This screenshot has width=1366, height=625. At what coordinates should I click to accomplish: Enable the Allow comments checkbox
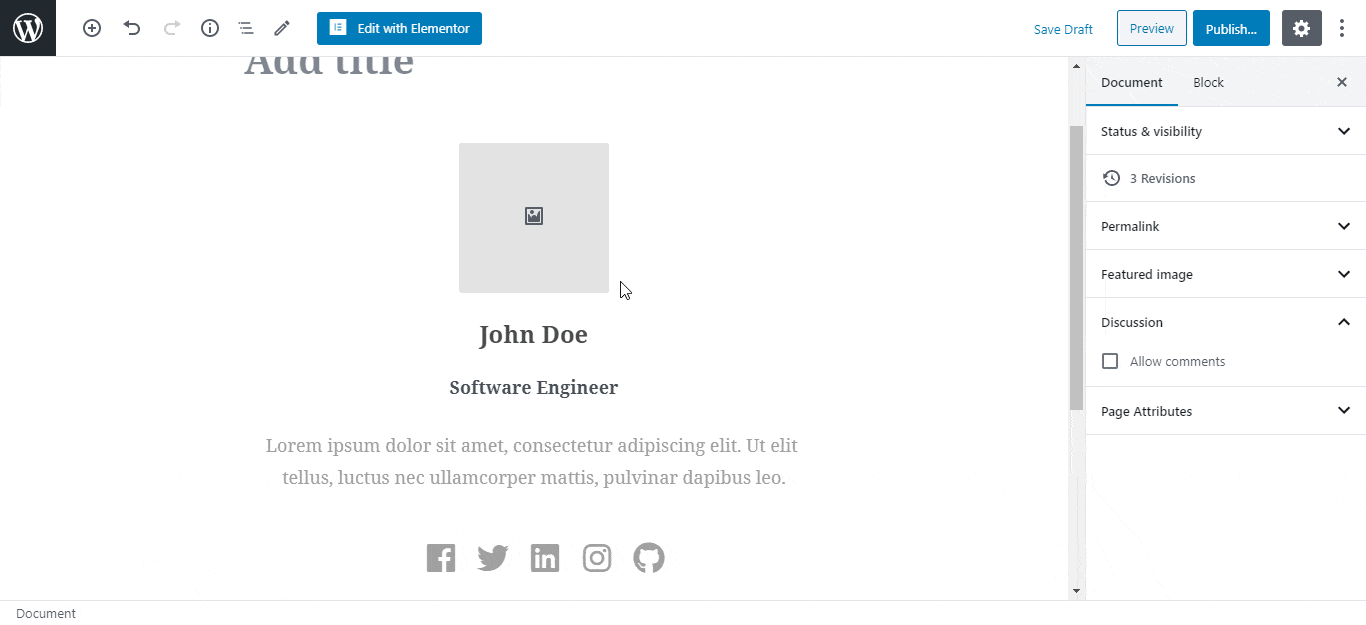pyautogui.click(x=1110, y=361)
